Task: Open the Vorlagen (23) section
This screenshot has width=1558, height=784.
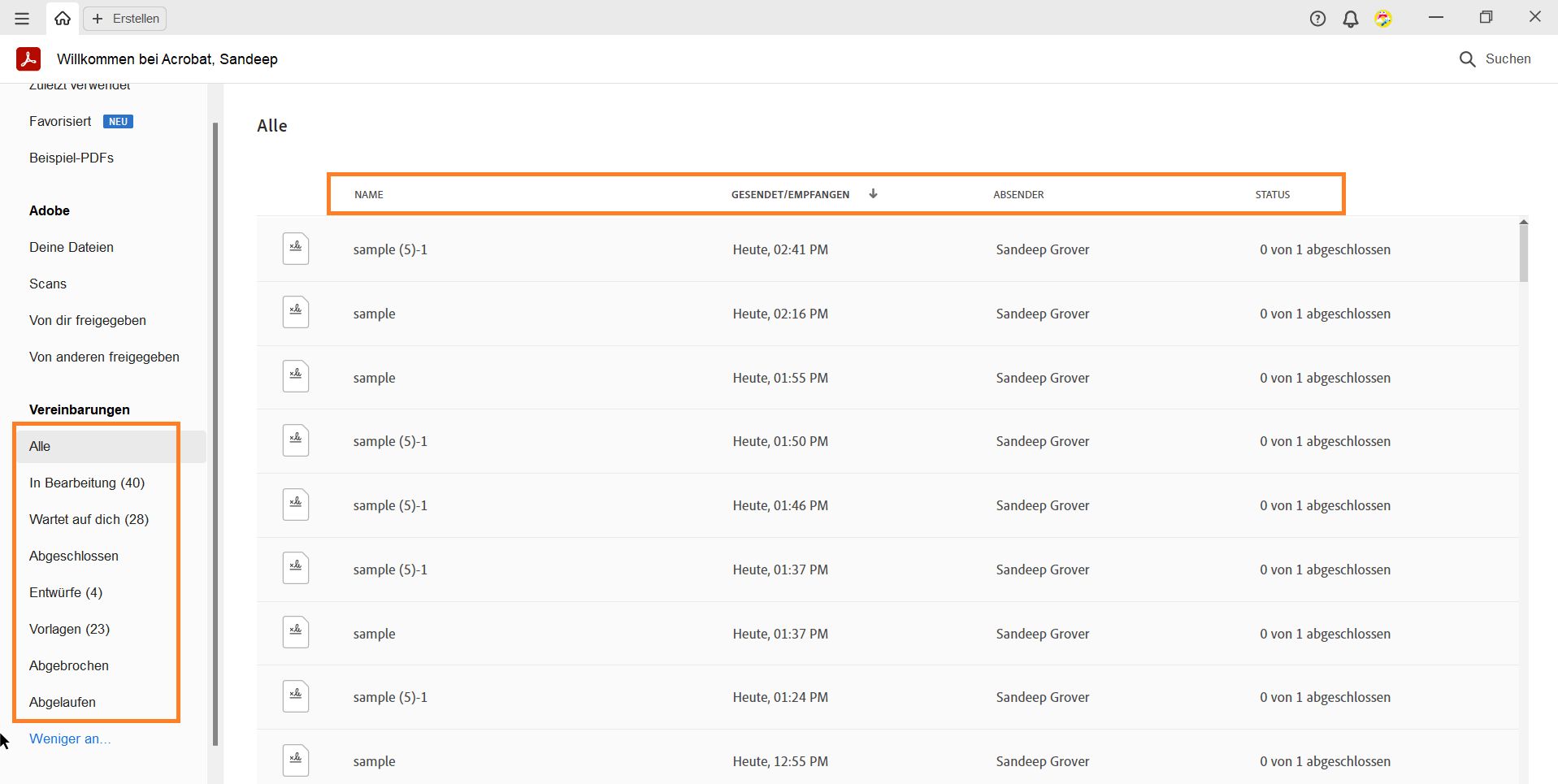Action: pyautogui.click(x=69, y=629)
